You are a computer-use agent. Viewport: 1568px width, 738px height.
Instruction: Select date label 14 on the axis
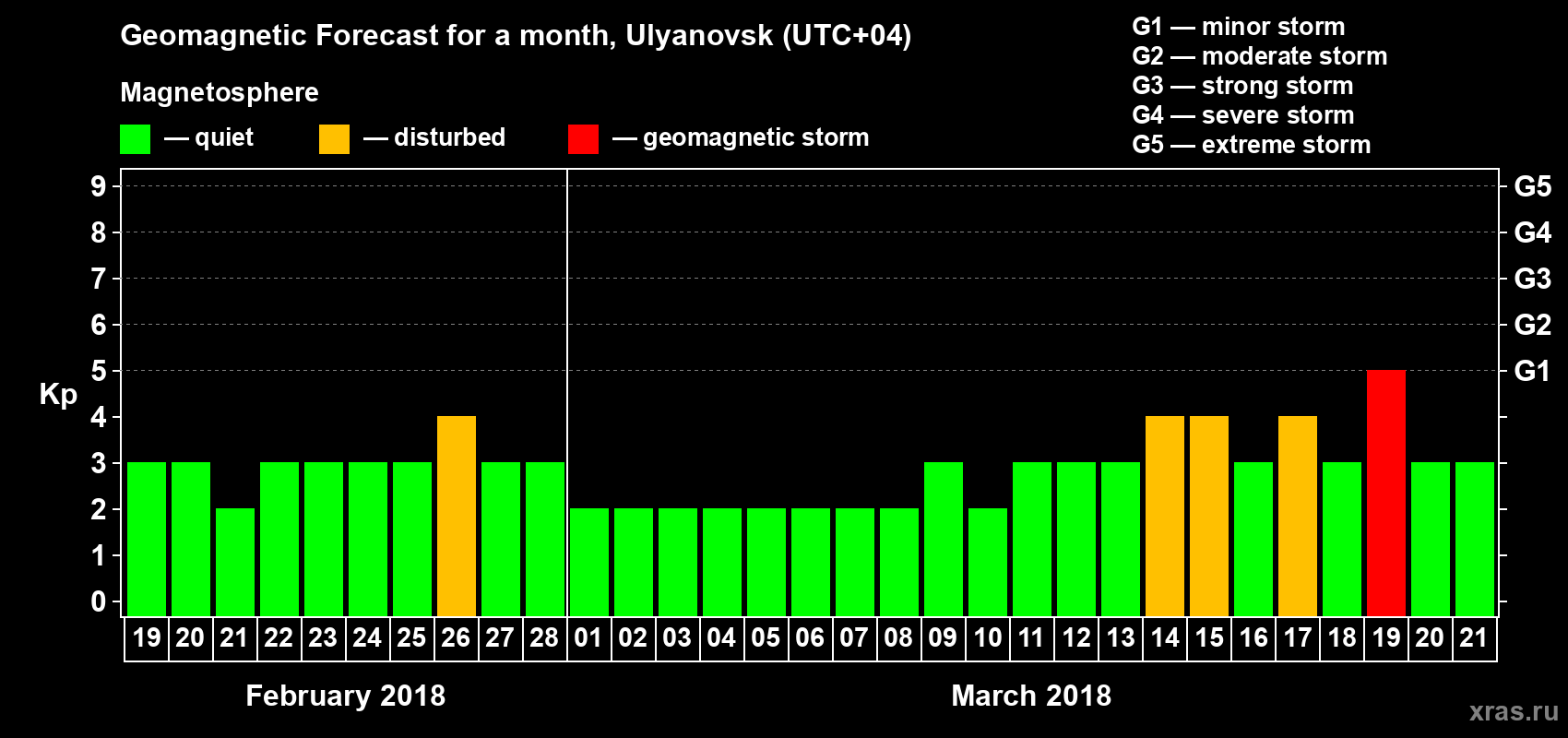click(1165, 637)
